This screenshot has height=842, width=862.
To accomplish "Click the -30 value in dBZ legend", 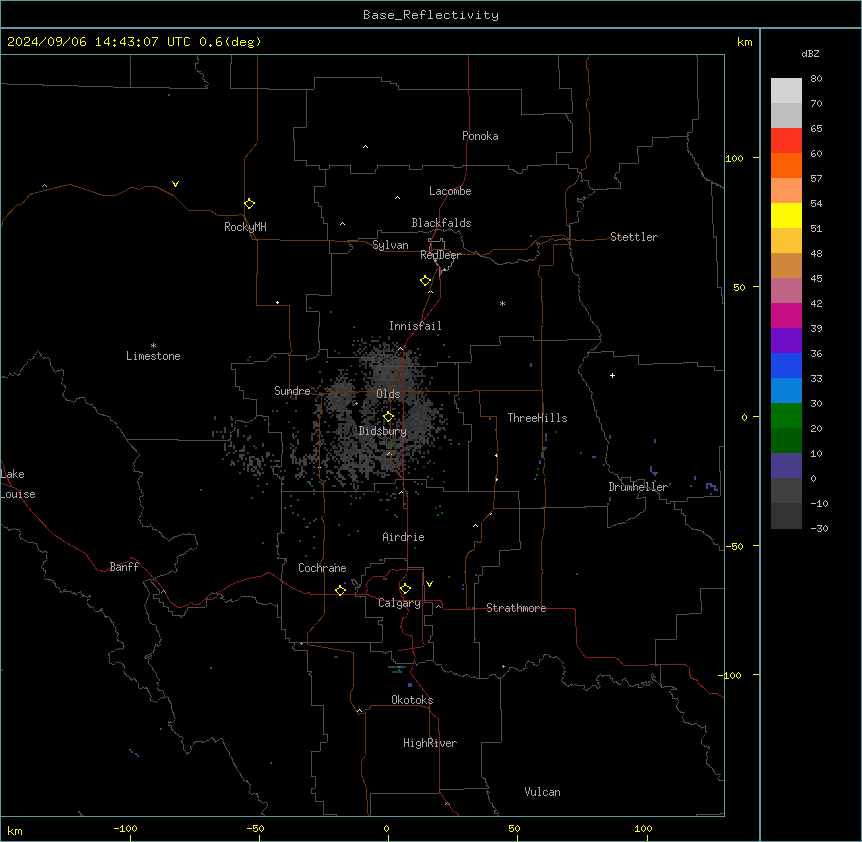I will coord(819,528).
